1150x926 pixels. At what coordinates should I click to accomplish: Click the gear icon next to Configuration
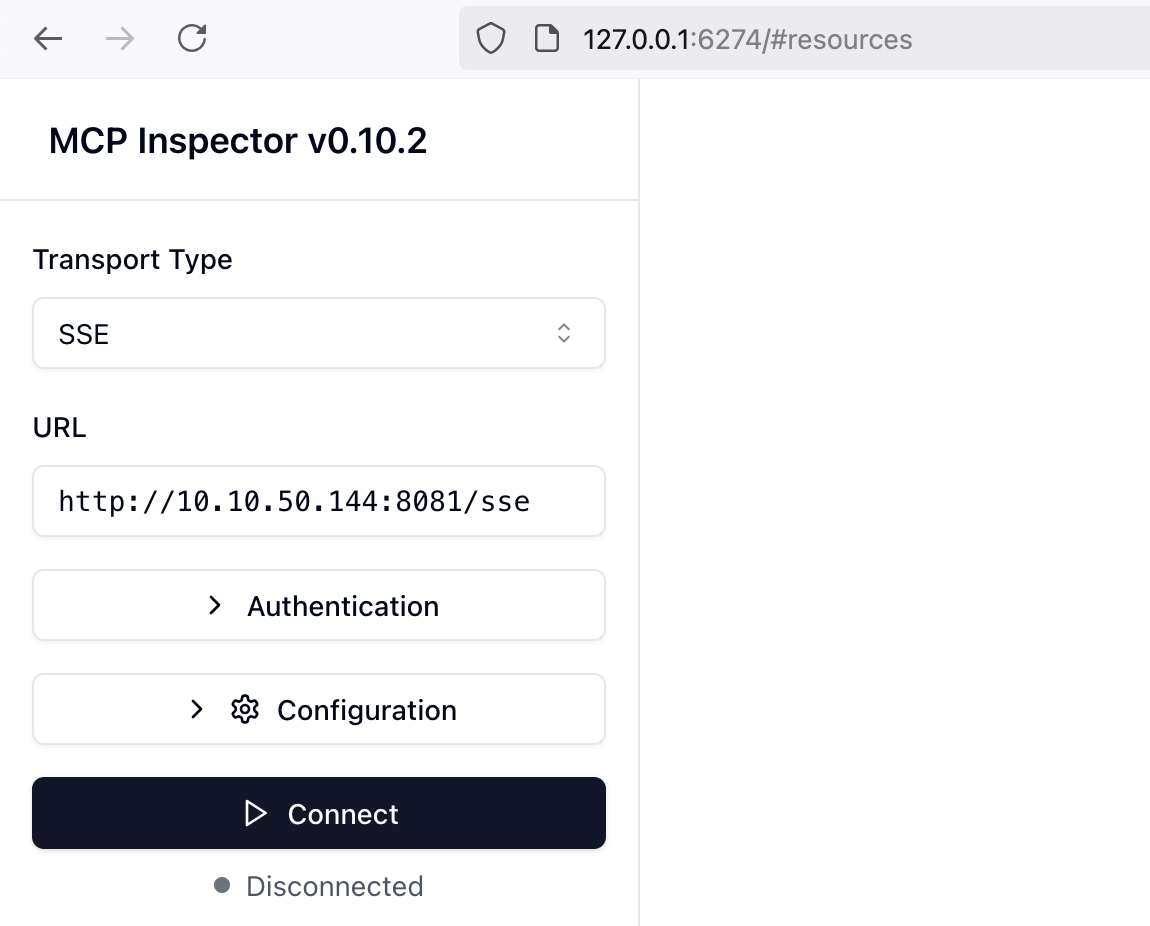tap(245, 710)
